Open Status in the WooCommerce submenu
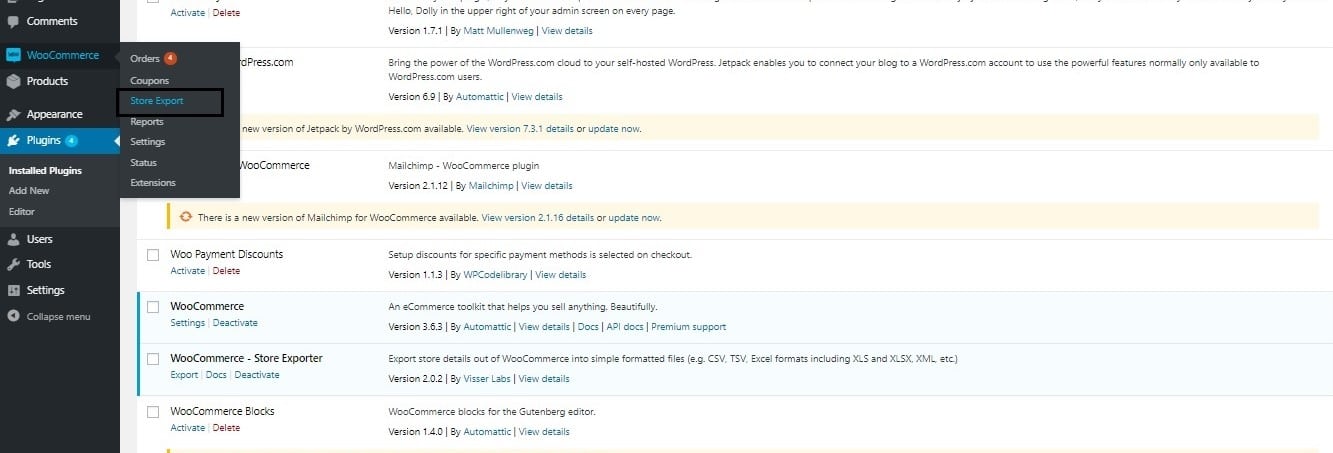The width and height of the screenshot is (1333, 453). (143, 162)
